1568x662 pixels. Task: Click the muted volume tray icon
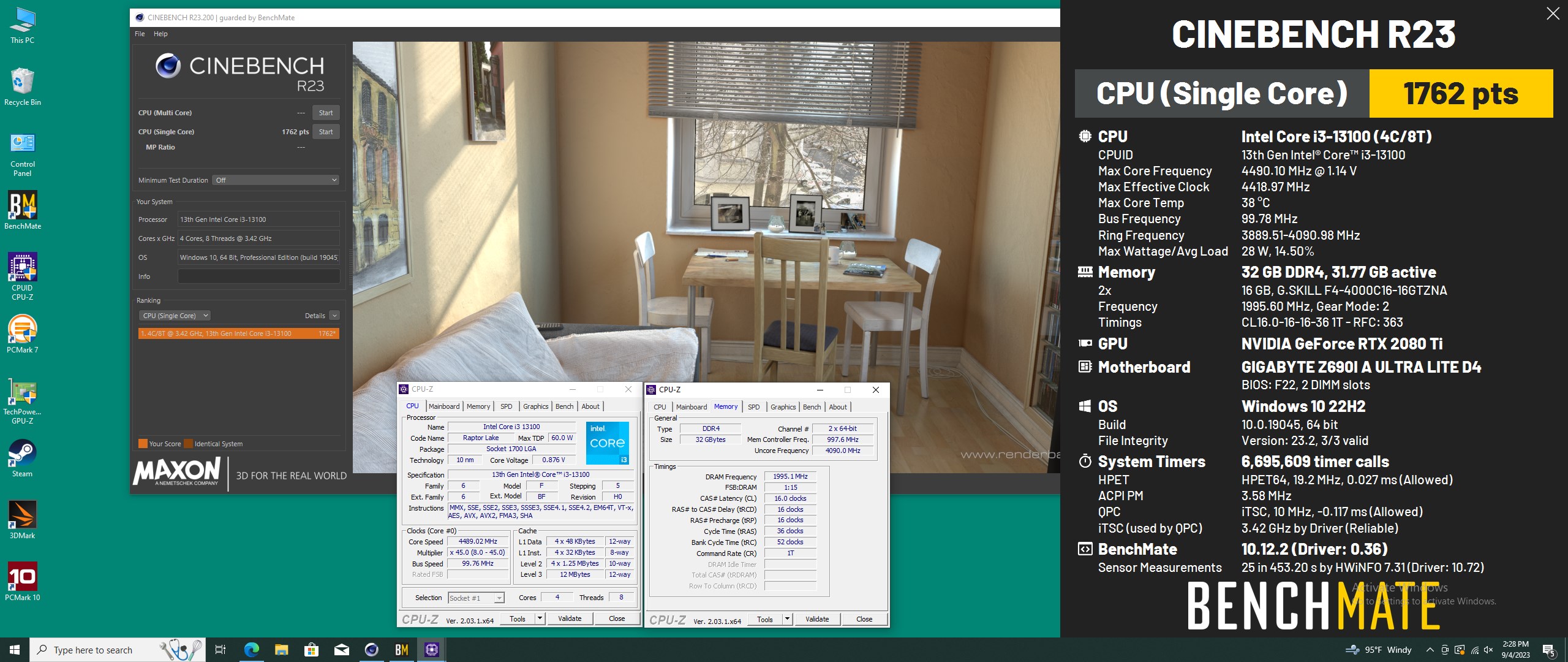[1488, 650]
